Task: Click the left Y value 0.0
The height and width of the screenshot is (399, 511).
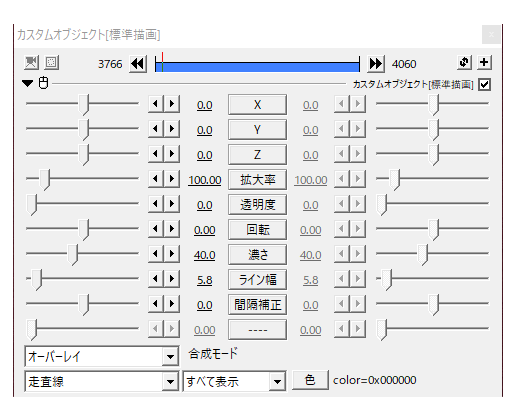Action: [205, 130]
